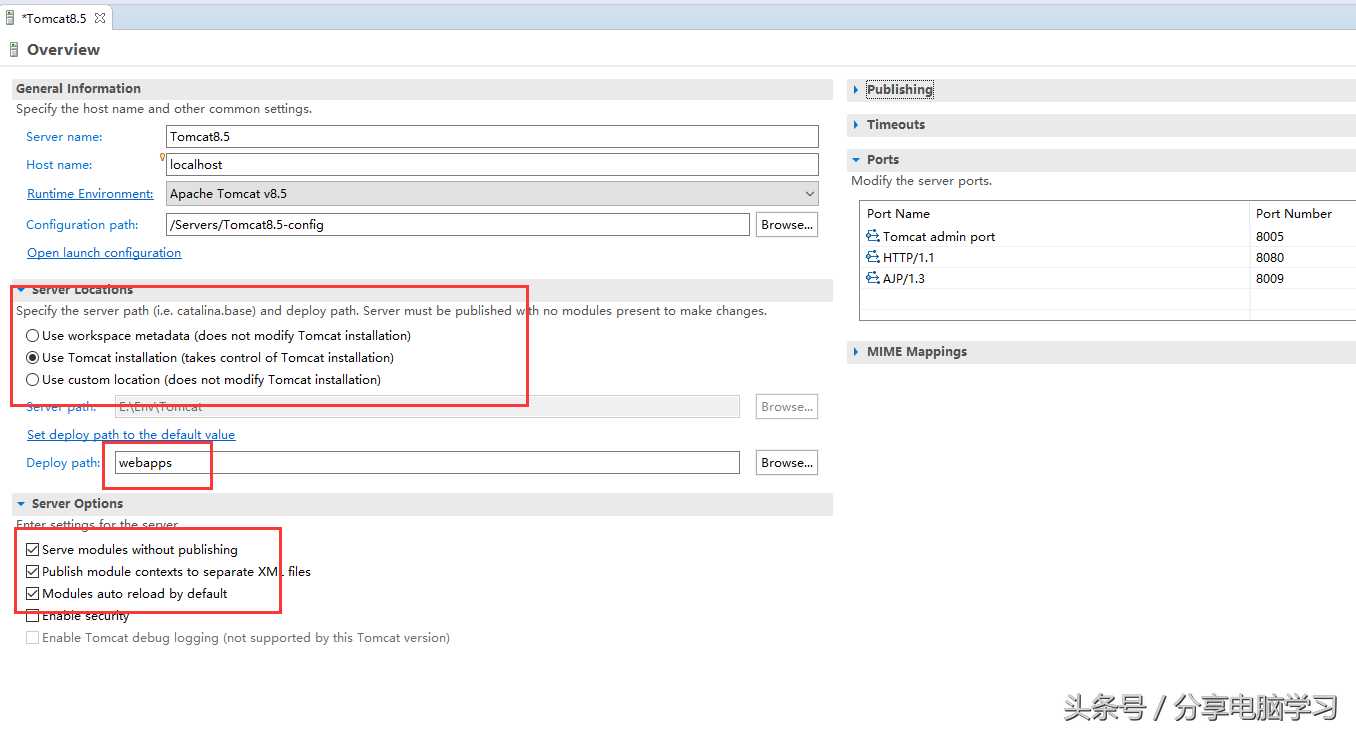Screen dimensions: 1356x732
Task: Select Use workspace metadata radio button
Action: 33,336
